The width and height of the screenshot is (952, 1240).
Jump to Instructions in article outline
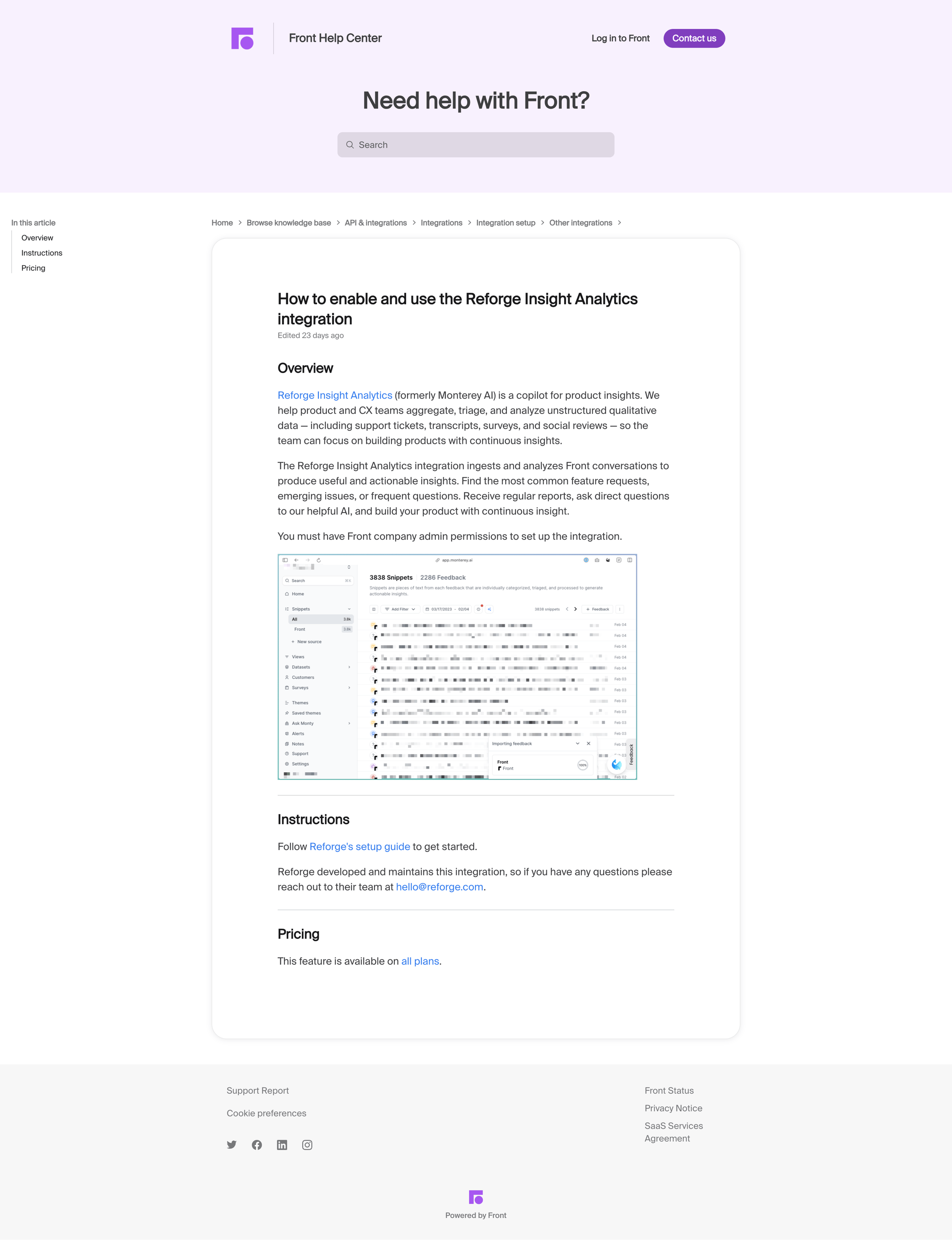[x=42, y=253]
